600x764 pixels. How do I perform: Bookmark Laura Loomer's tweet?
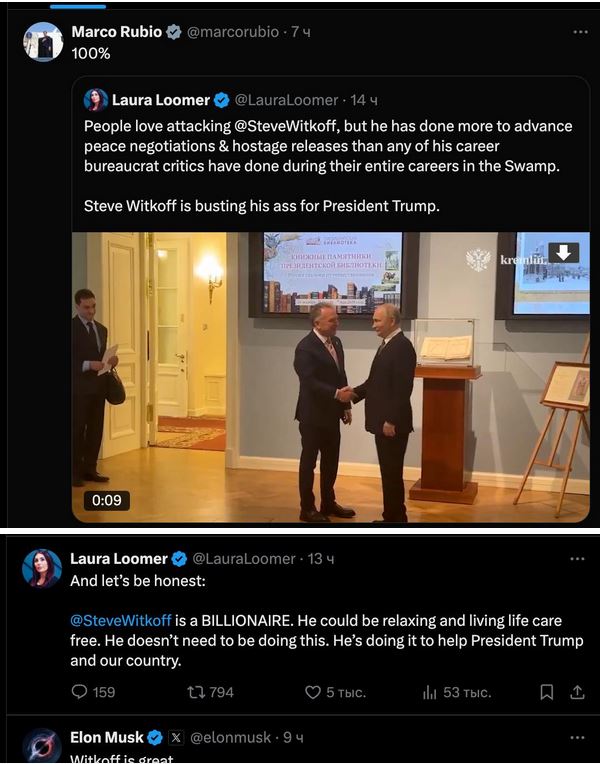546,692
